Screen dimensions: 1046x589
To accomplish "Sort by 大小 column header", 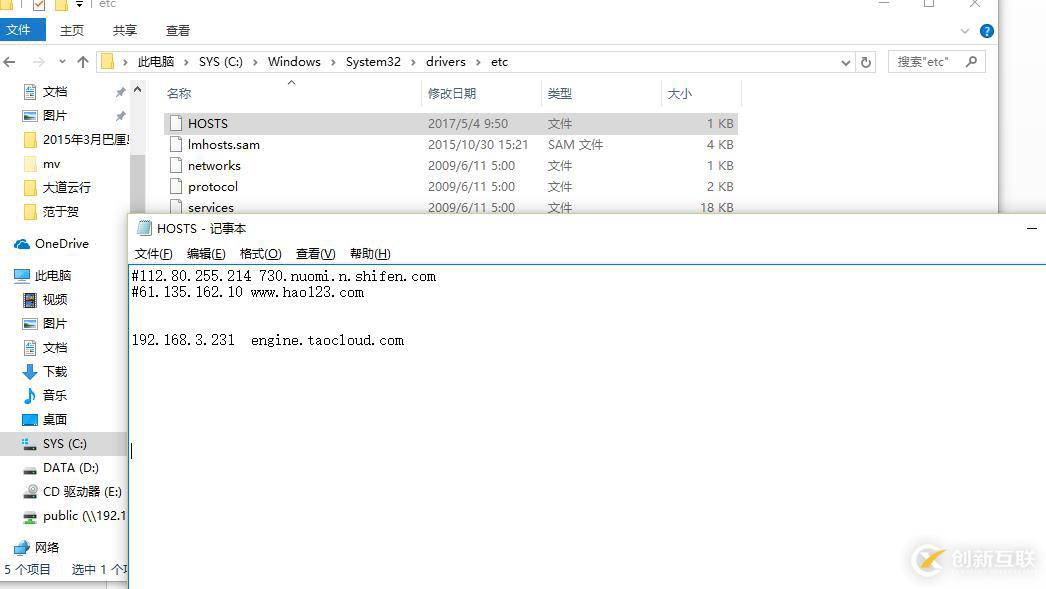I will point(680,93).
